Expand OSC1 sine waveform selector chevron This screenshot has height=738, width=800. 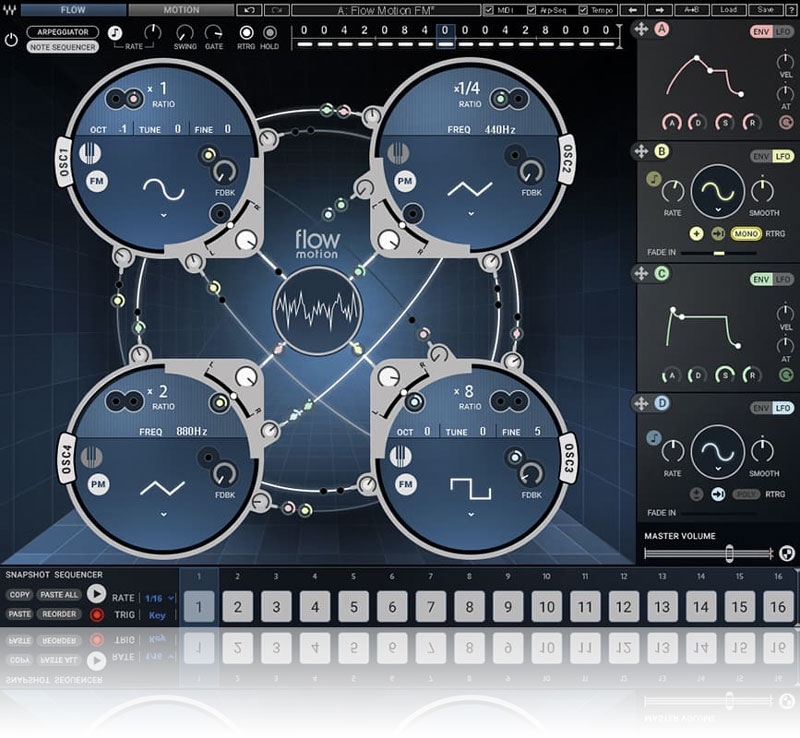point(163,214)
